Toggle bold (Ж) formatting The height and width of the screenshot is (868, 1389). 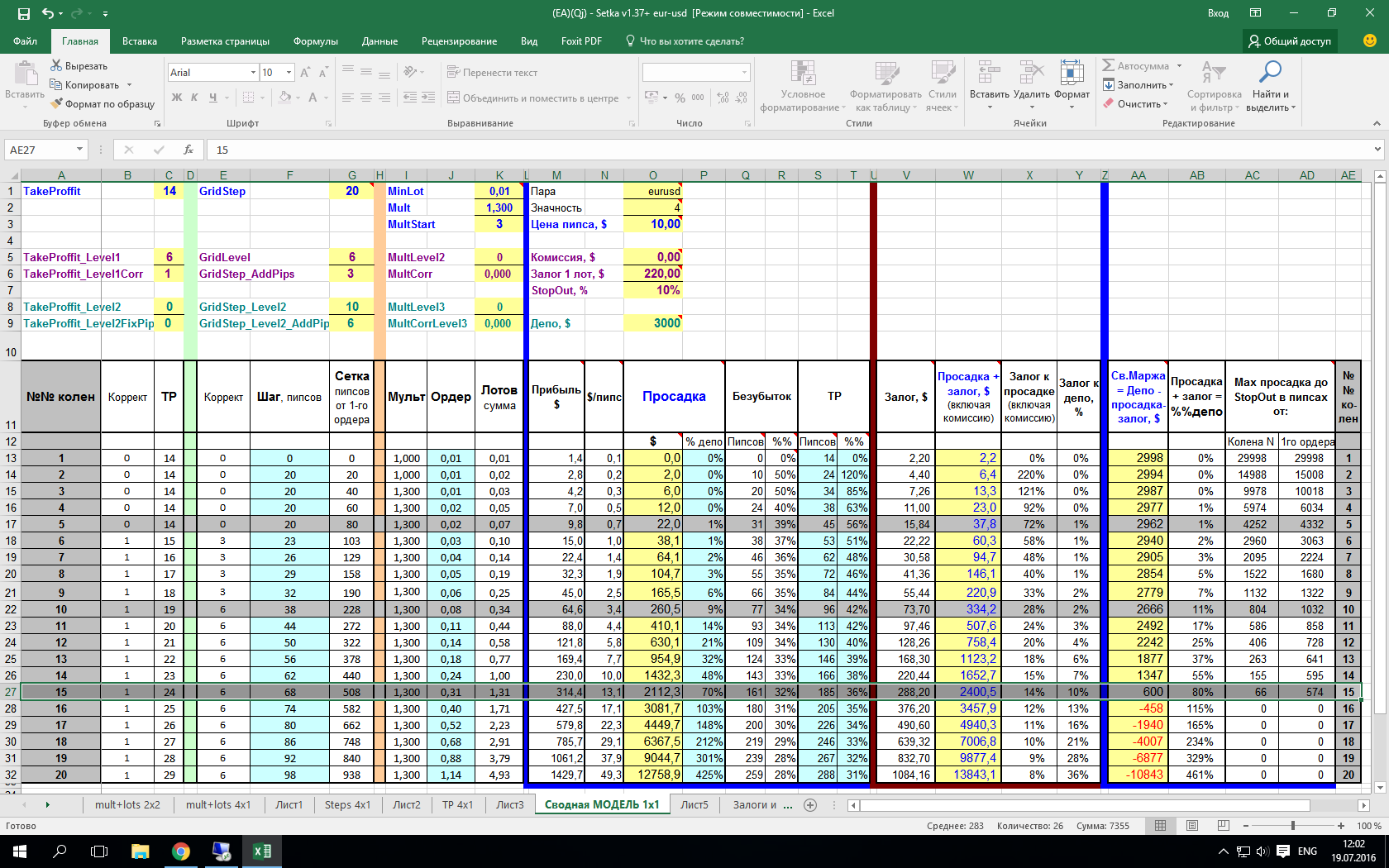click(177, 98)
